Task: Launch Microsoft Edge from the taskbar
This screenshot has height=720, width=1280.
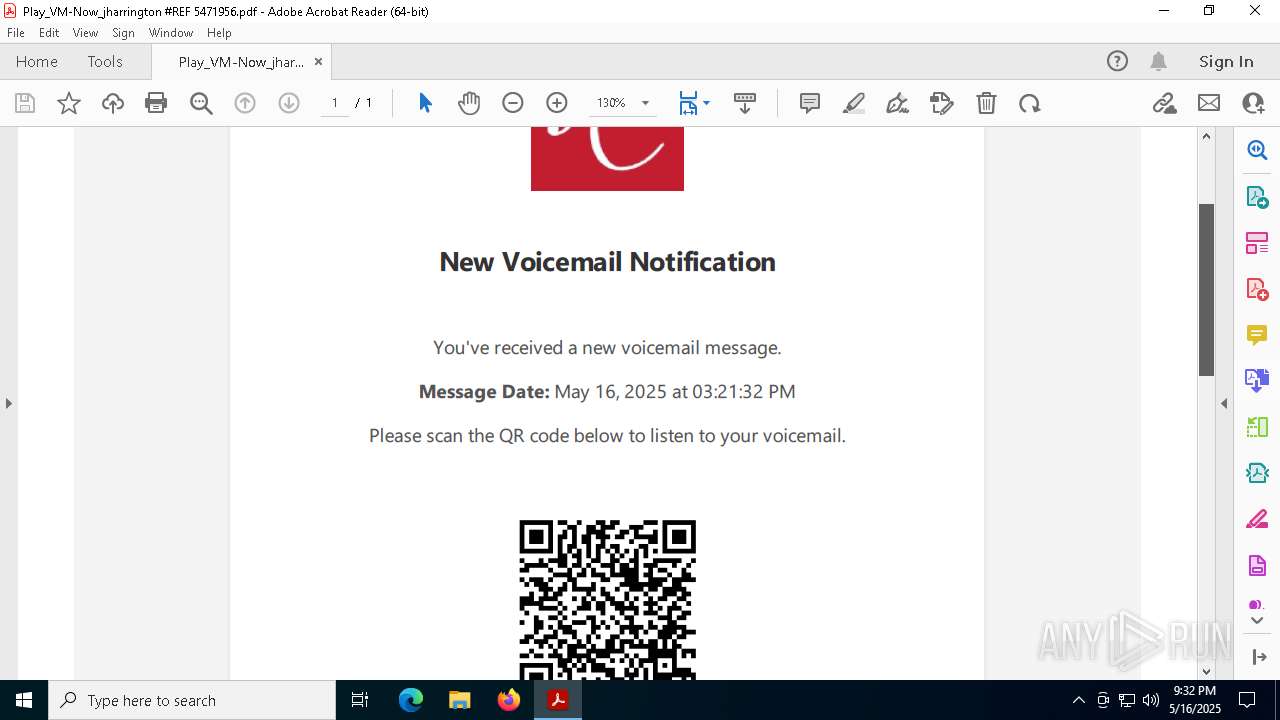Action: (411, 700)
